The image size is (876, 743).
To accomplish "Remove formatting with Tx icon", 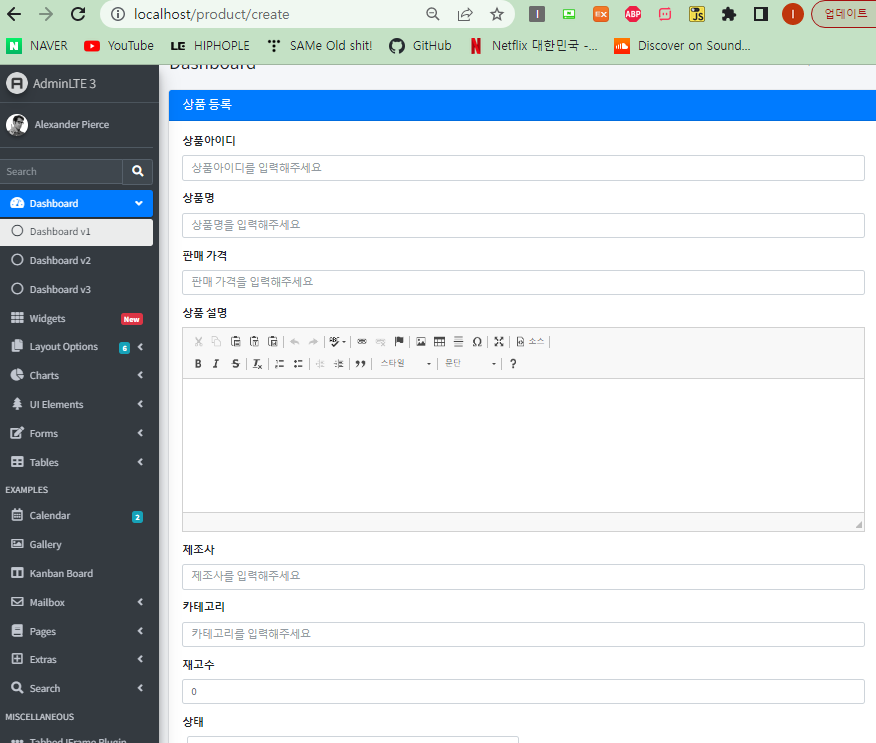I will [x=257, y=364].
